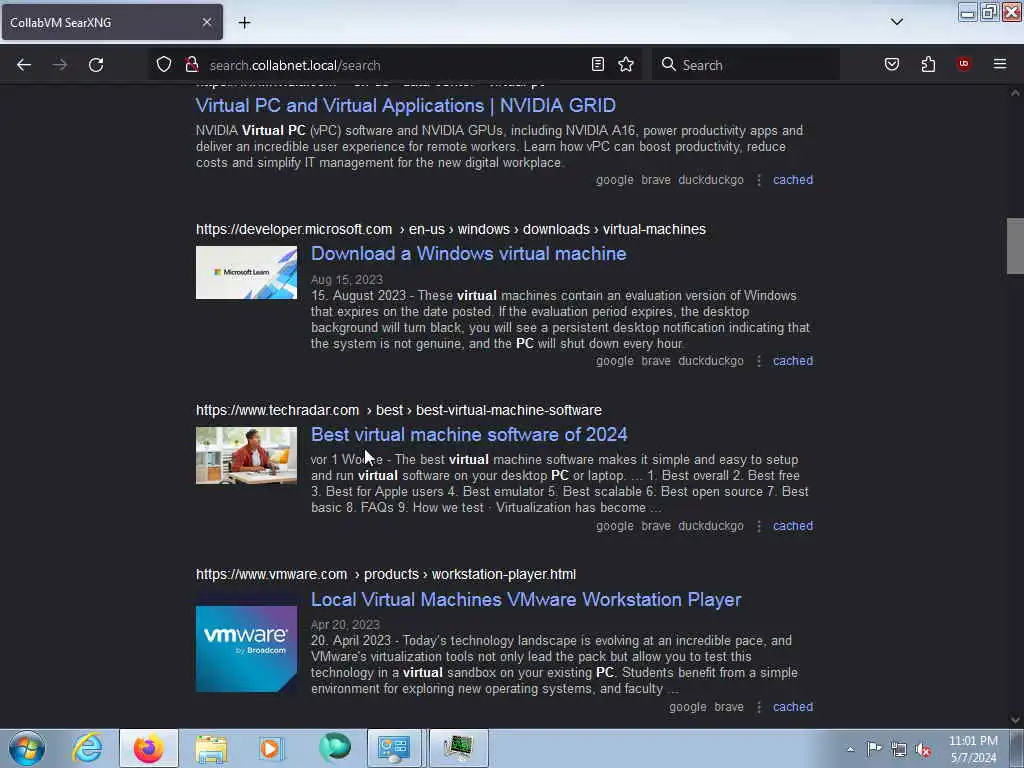Click the Microsoft Learn result thumbnail
The width and height of the screenshot is (1024, 768).
click(246, 272)
